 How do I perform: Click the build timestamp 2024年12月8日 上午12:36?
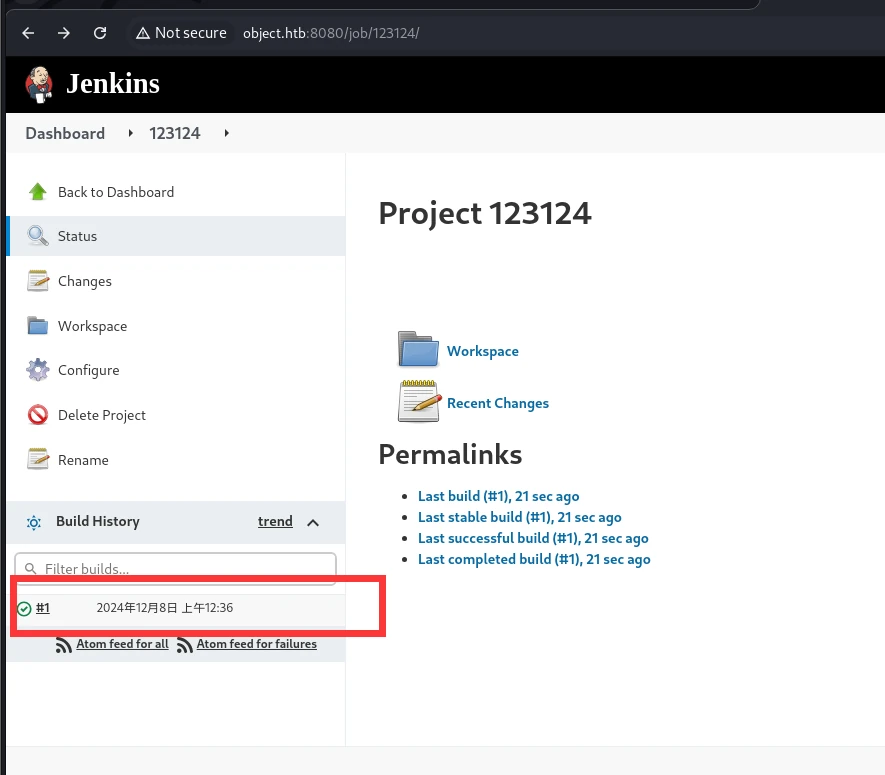coord(165,608)
